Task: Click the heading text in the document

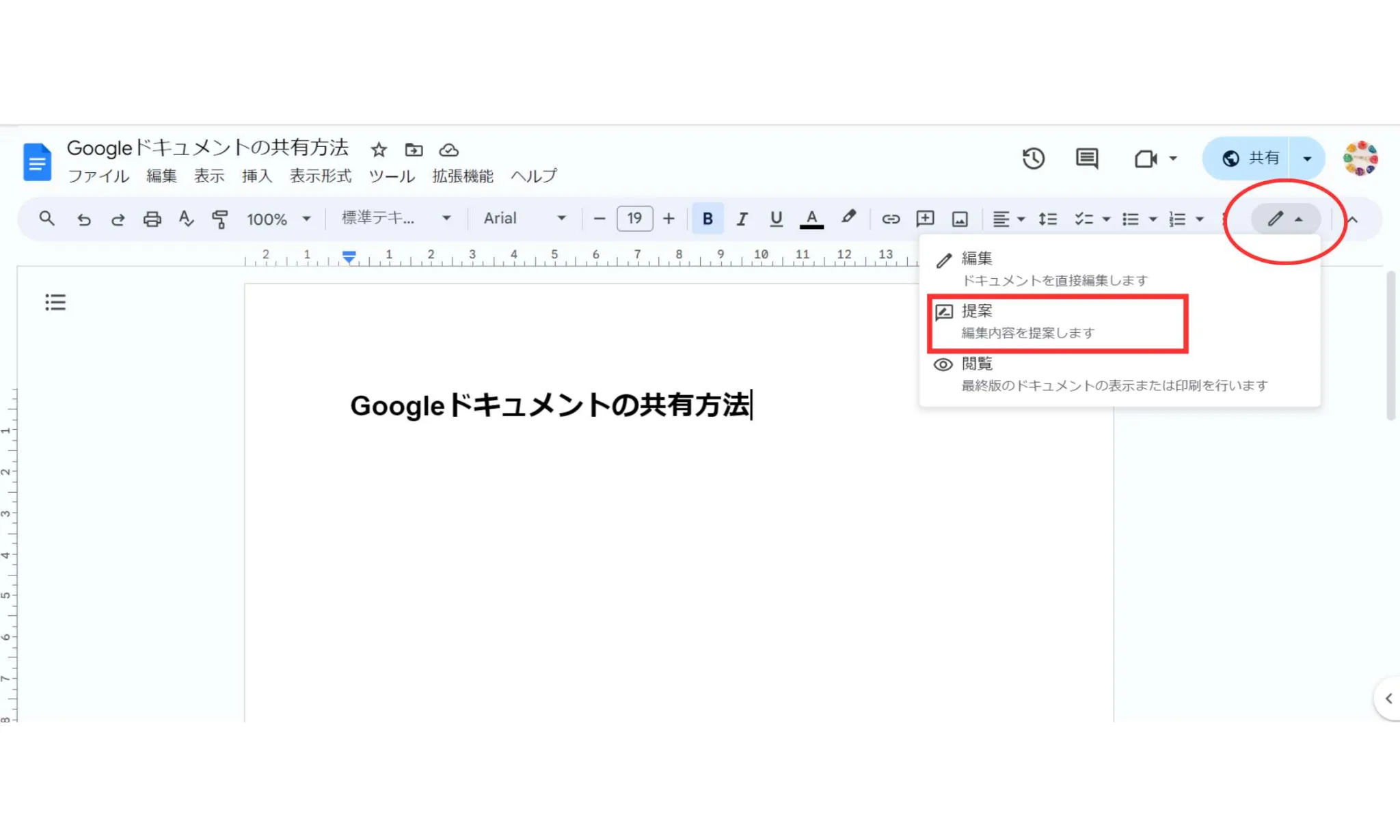Action: pos(550,405)
